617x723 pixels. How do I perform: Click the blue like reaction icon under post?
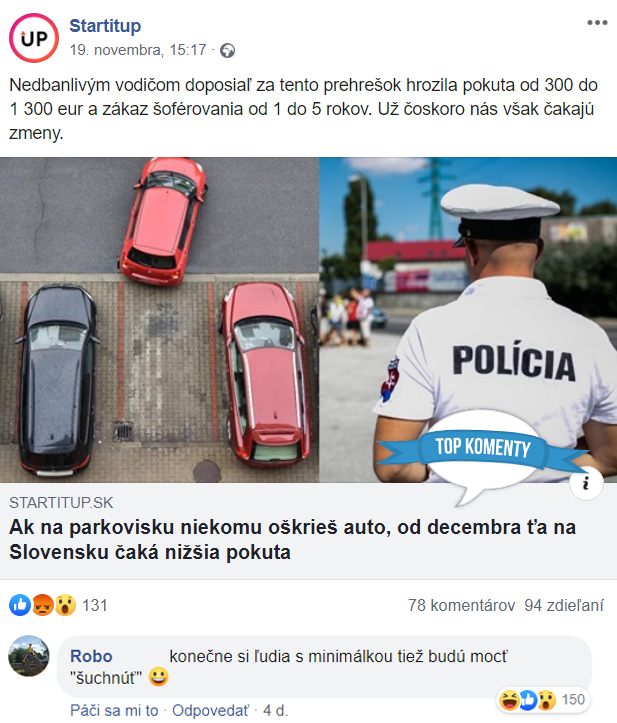(x=20, y=605)
